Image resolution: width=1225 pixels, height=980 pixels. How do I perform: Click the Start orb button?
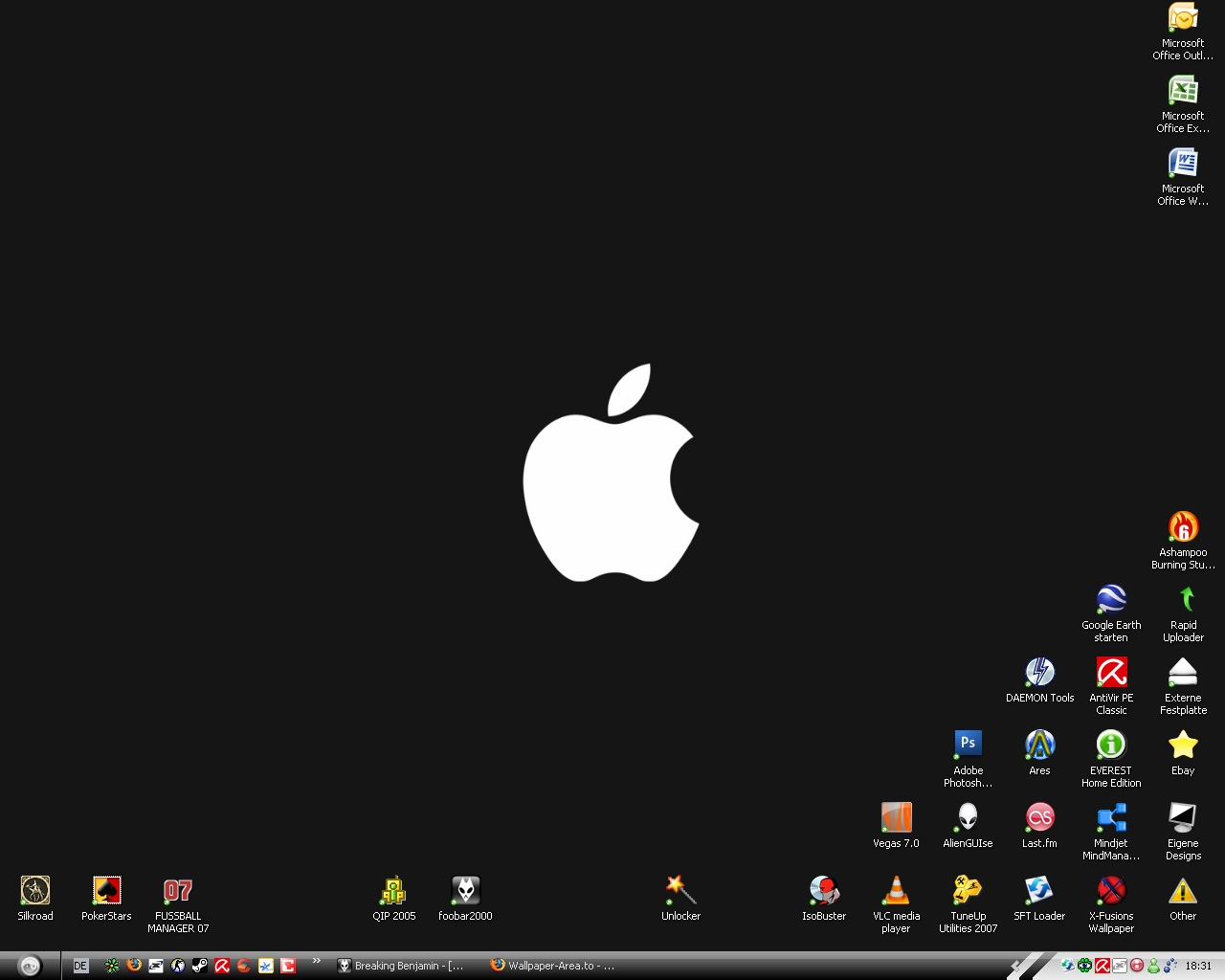click(x=30, y=966)
